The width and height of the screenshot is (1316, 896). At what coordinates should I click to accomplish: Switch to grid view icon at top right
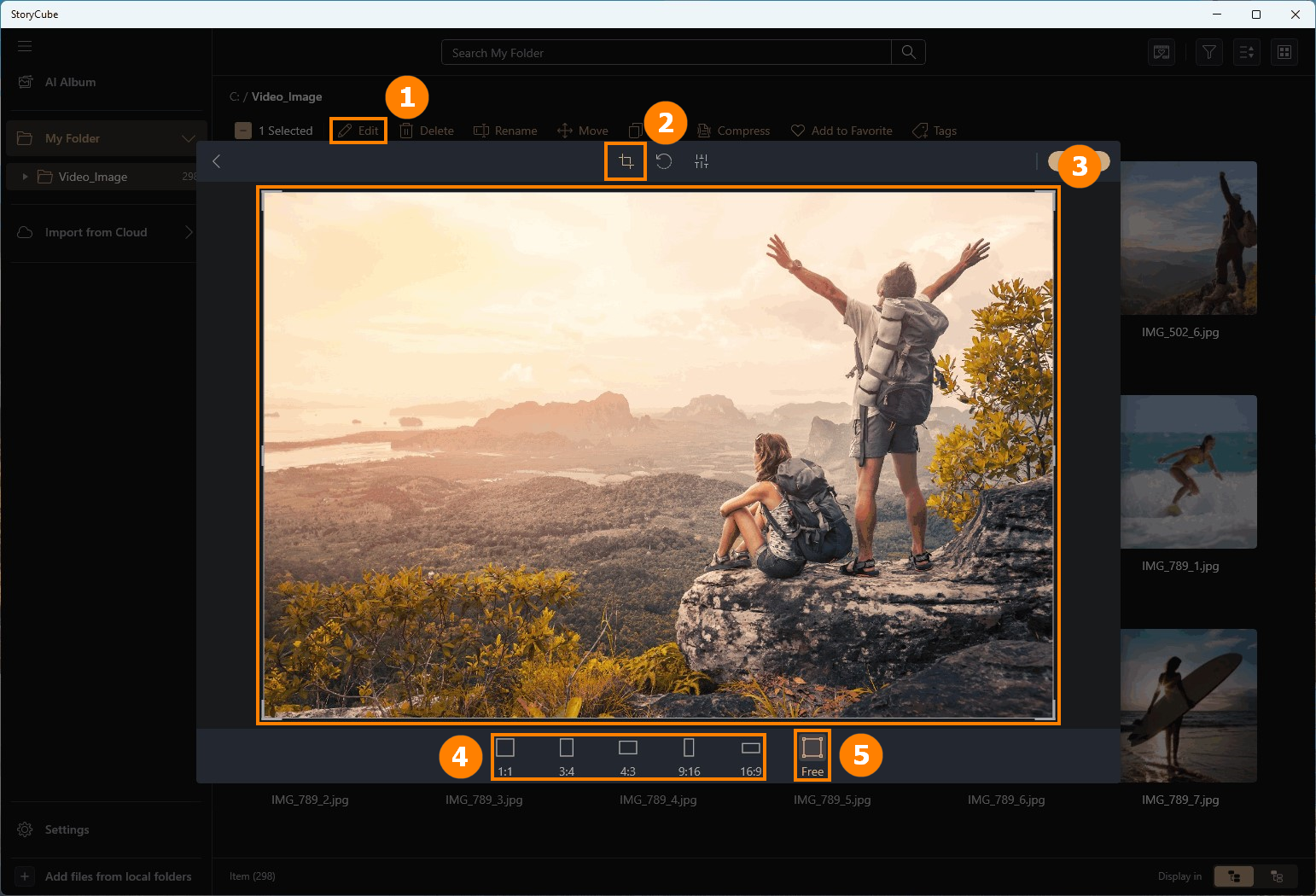point(1284,52)
